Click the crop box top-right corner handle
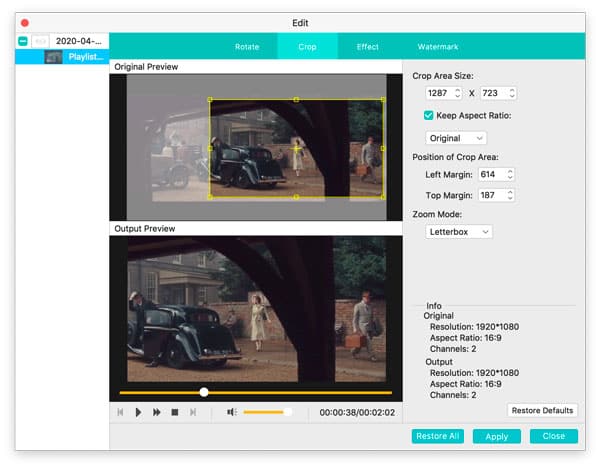Image resolution: width=600 pixels, height=468 pixels. point(383,99)
